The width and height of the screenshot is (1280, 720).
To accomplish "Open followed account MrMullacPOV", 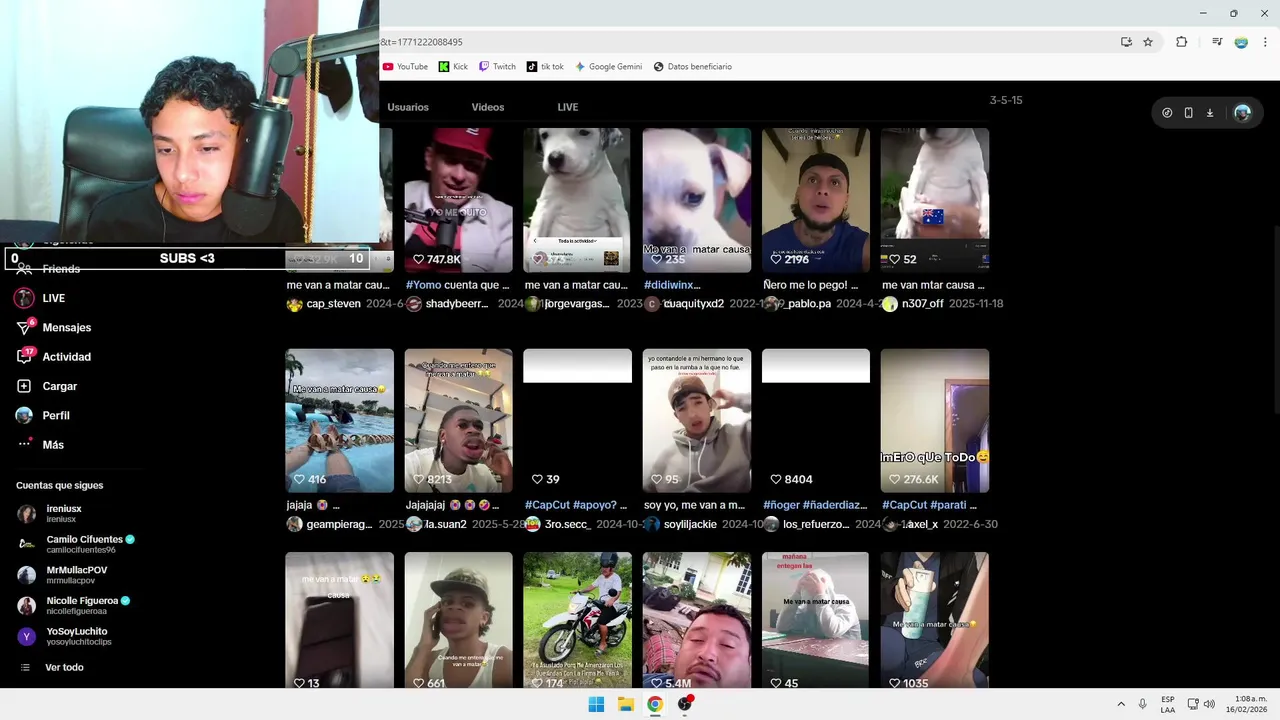I will pyautogui.click(x=62, y=575).
